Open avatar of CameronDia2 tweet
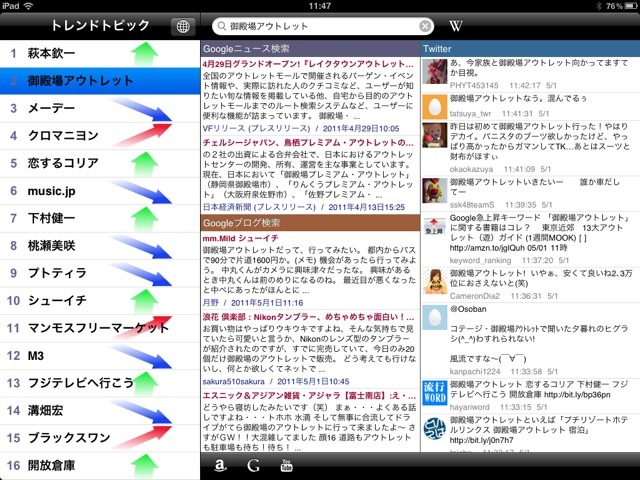 click(435, 282)
